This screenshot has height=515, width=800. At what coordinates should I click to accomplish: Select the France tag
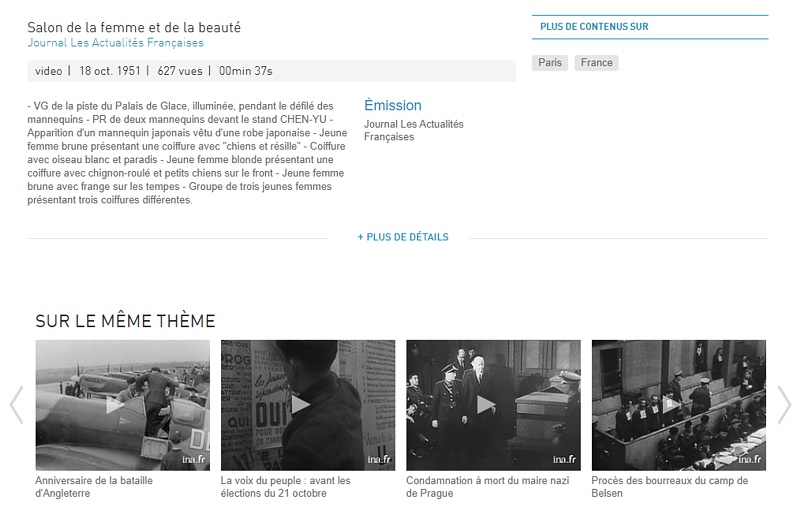[596, 62]
